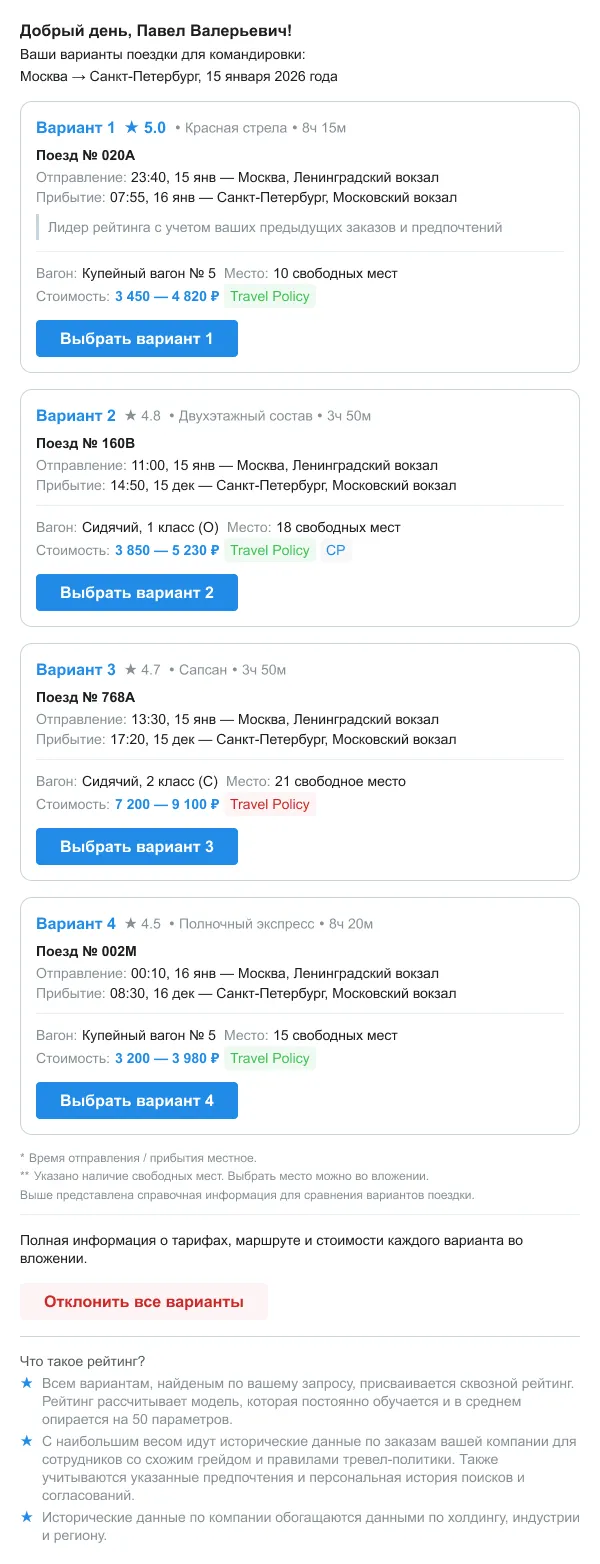Screen dimensions: 600x1564
Task: Select the Вариант 3 card heading
Action: pyautogui.click(x=75, y=669)
